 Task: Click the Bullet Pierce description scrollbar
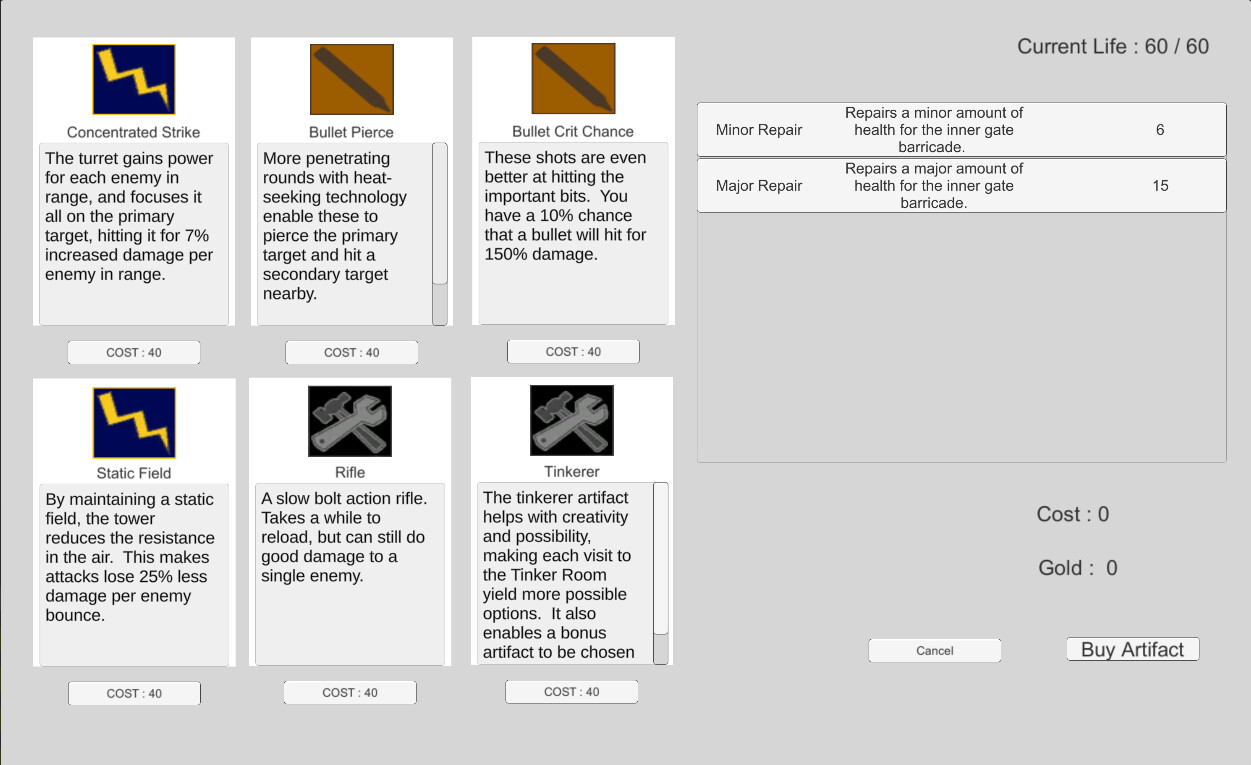coord(440,232)
